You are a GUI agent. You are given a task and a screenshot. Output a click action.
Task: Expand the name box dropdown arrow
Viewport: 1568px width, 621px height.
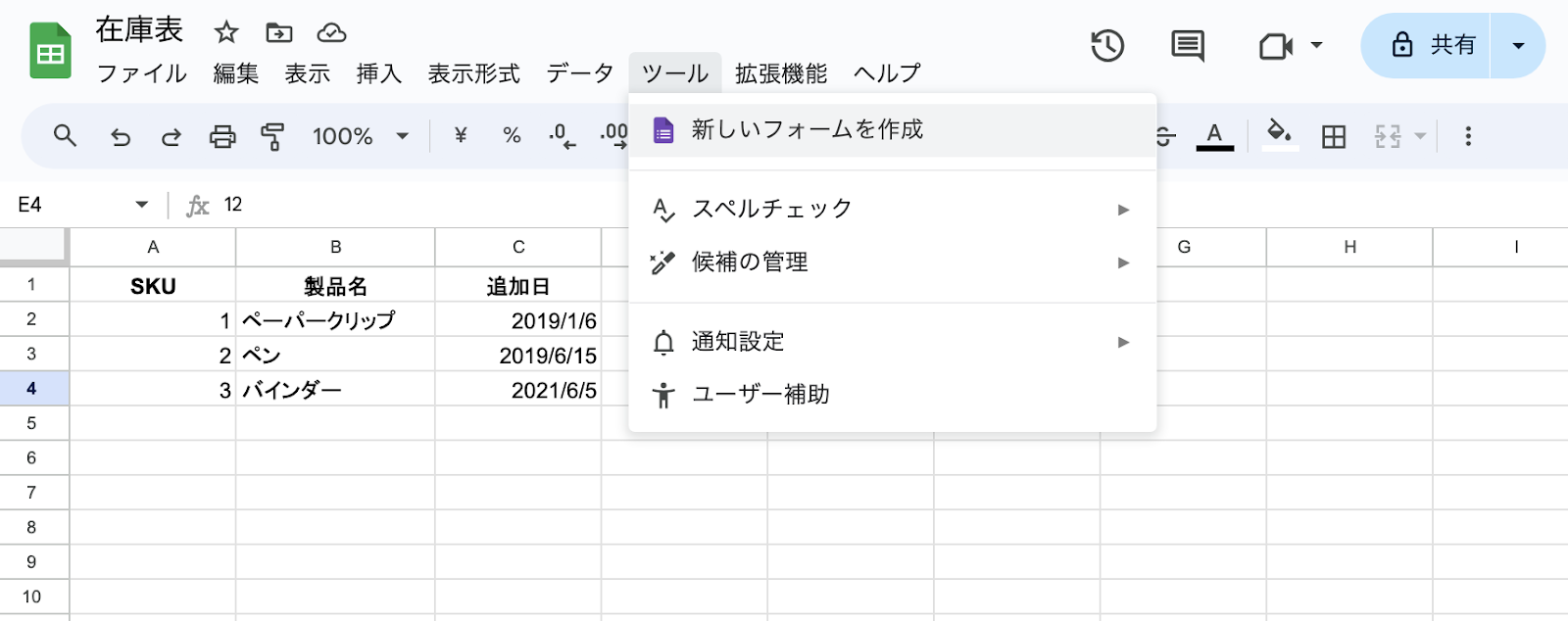[x=142, y=205]
